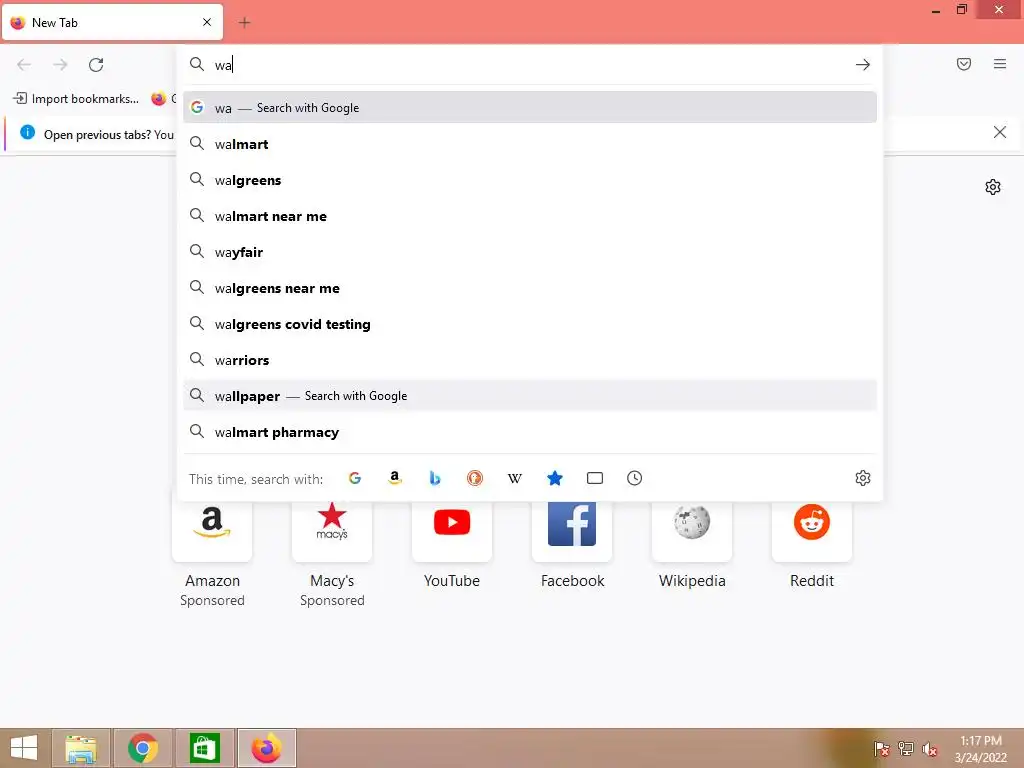The height and width of the screenshot is (768, 1024).
Task: Select the 'walmart' search suggestion
Action: pyautogui.click(x=530, y=144)
